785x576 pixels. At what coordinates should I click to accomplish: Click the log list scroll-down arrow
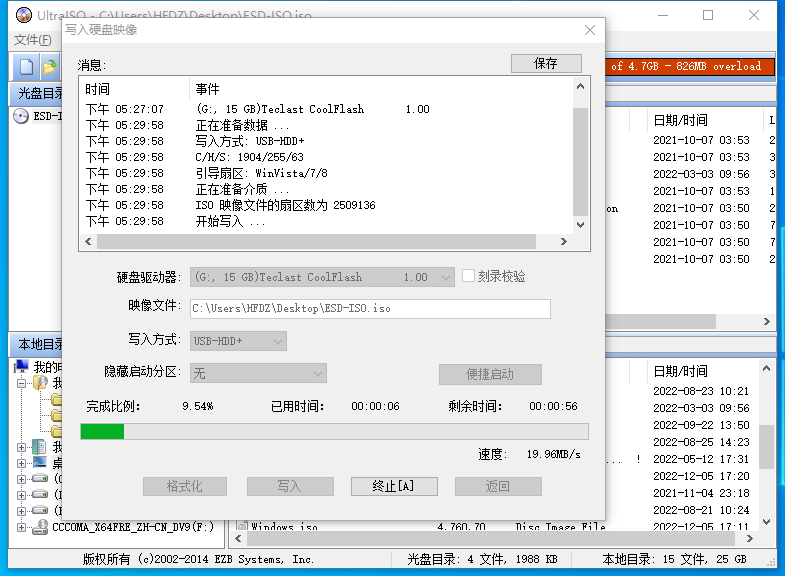580,225
